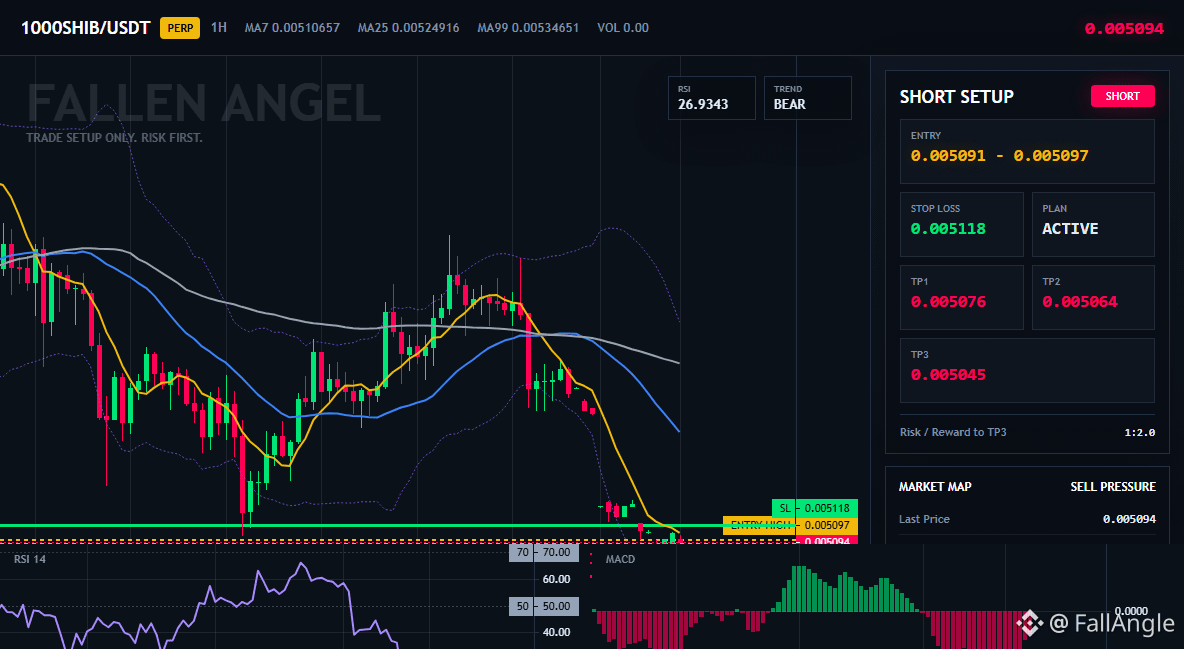Click the TRADE SETUP ONLY. RISK FIRST. tagline
Image resolution: width=1184 pixels, height=649 pixels.
coord(115,138)
